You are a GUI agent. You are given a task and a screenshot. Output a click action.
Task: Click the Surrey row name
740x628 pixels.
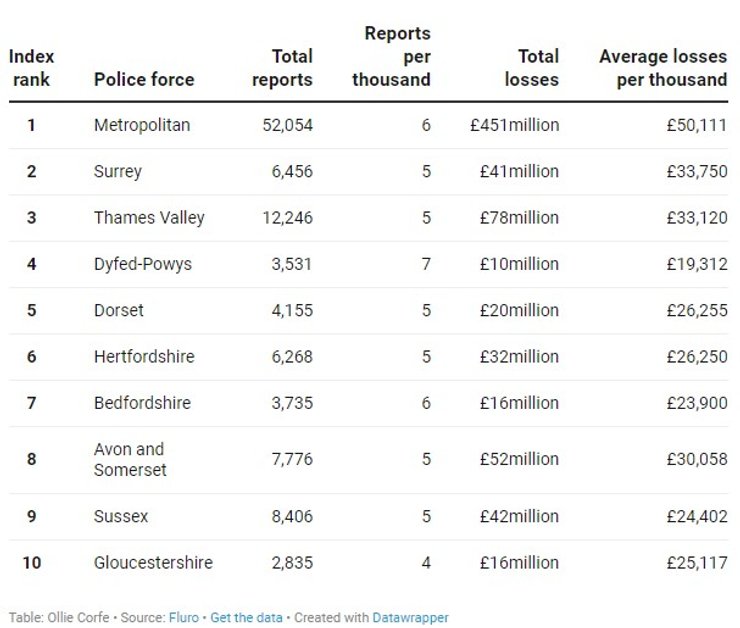(x=118, y=171)
